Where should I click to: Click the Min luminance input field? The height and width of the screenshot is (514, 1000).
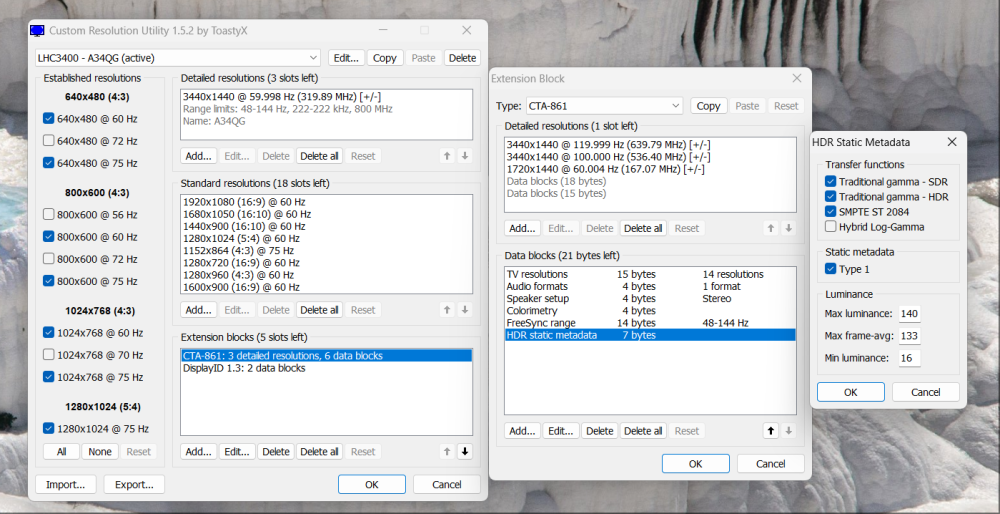[909, 358]
